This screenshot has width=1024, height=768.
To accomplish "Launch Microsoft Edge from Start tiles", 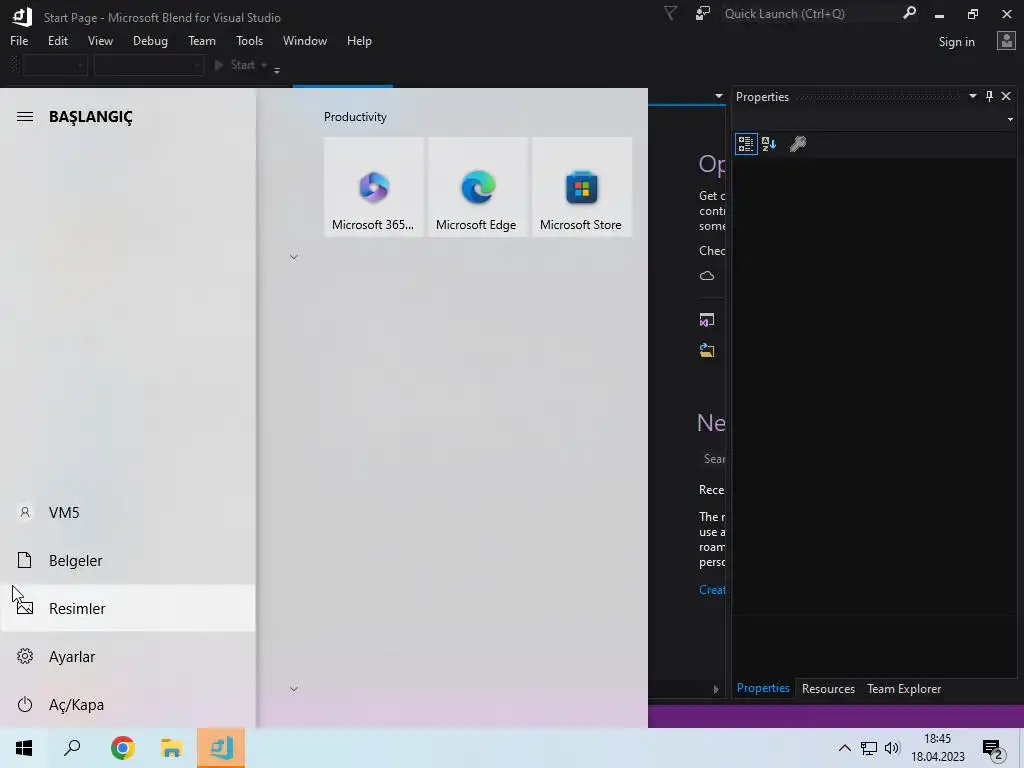I will [x=477, y=187].
